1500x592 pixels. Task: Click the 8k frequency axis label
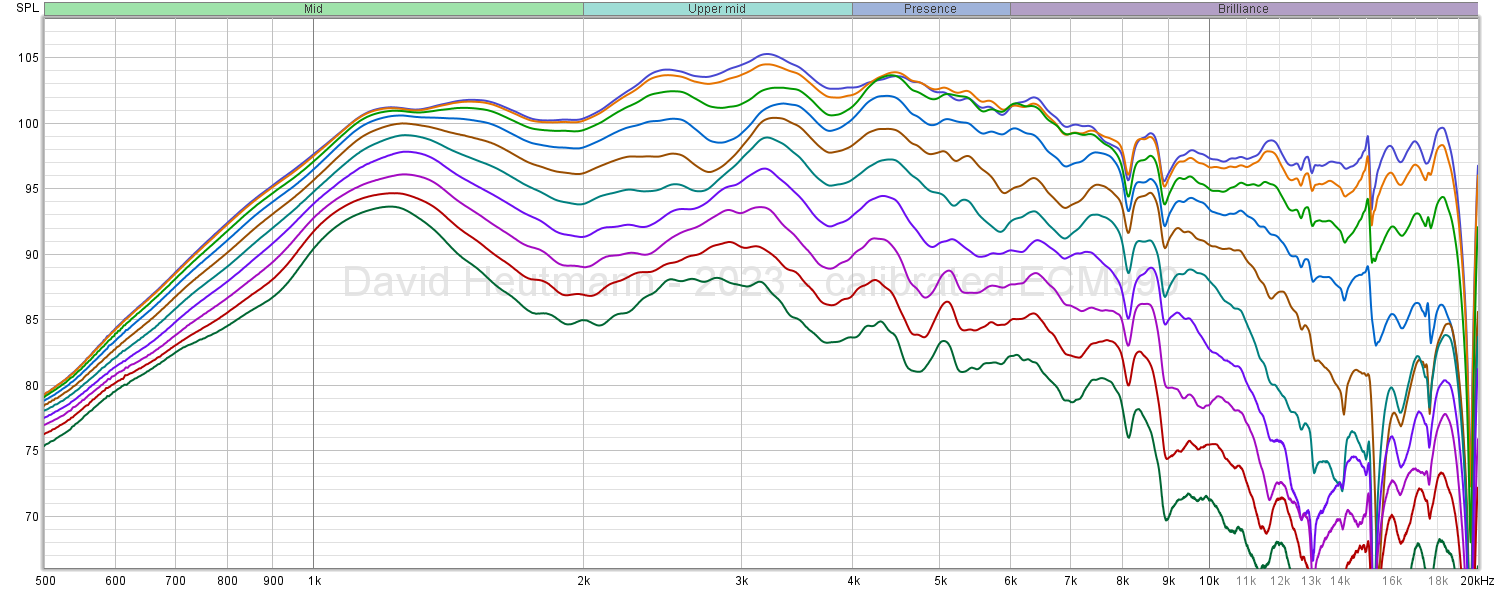[1123, 581]
